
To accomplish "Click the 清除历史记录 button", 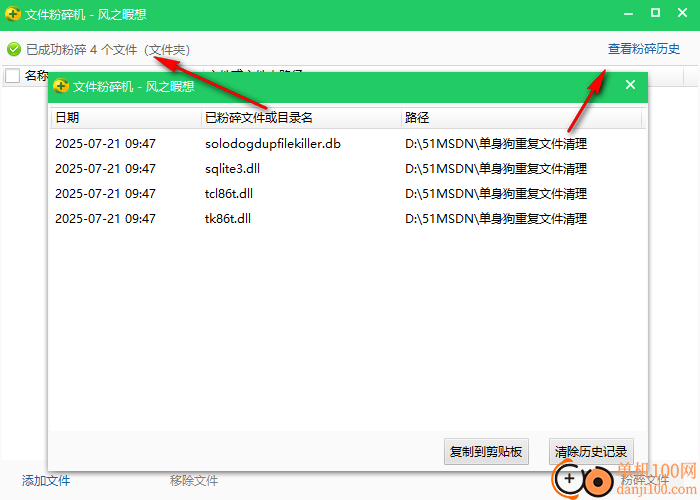I will 591,451.
